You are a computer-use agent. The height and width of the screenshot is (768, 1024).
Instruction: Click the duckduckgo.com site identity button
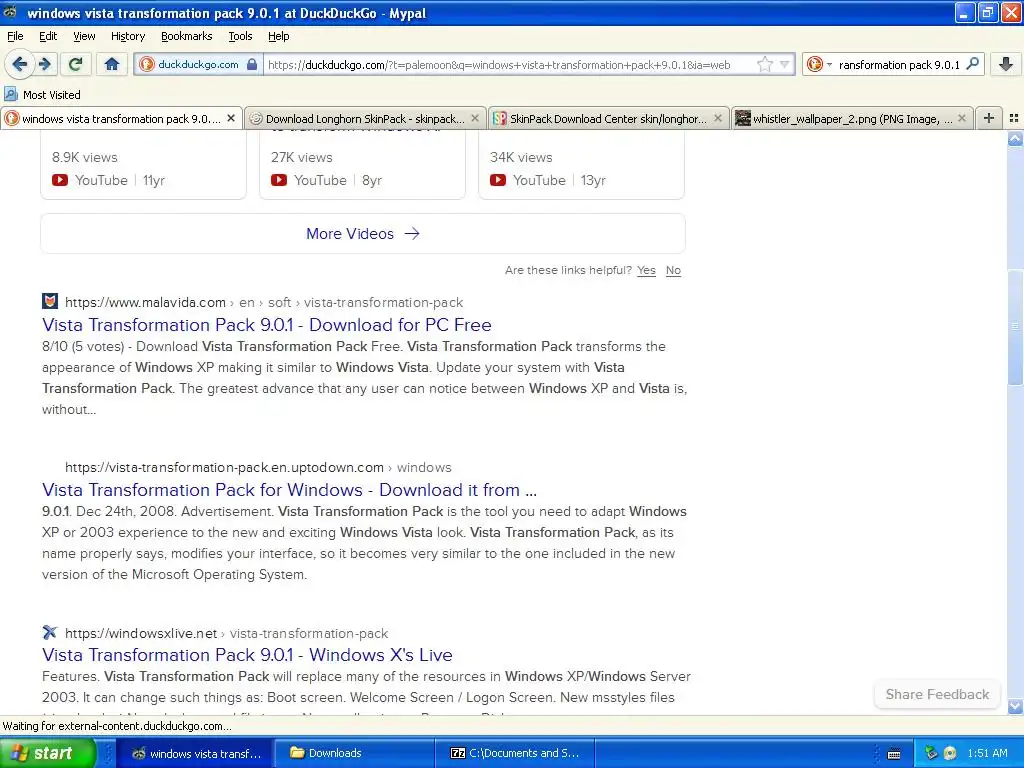tap(198, 64)
